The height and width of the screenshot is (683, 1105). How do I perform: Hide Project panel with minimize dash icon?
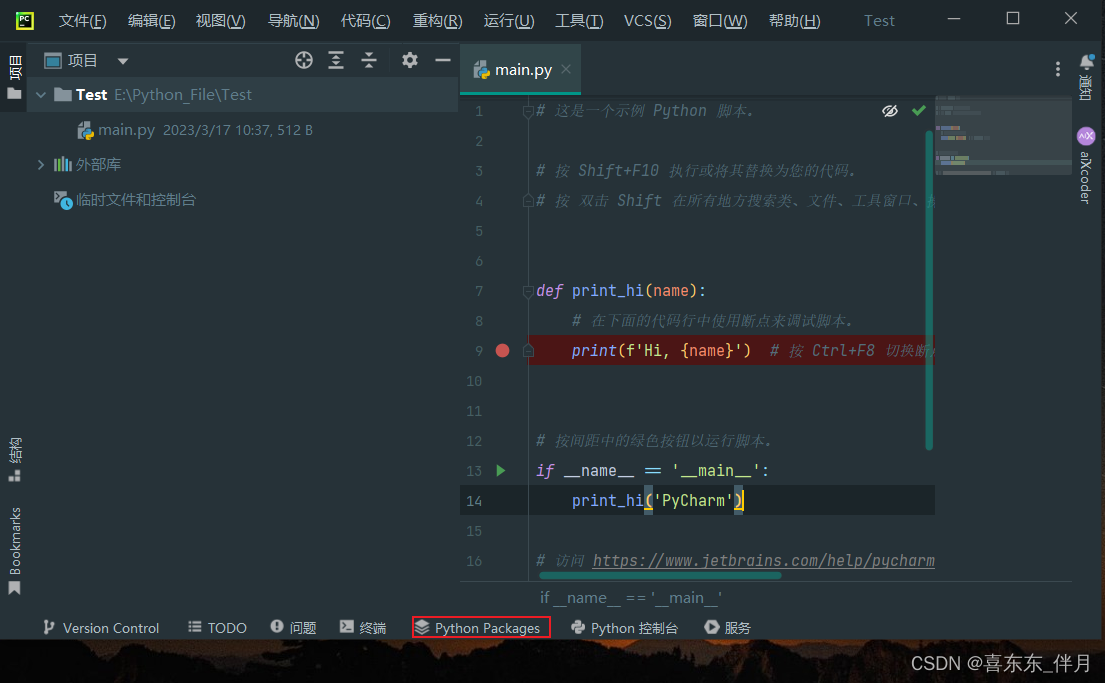pos(441,60)
